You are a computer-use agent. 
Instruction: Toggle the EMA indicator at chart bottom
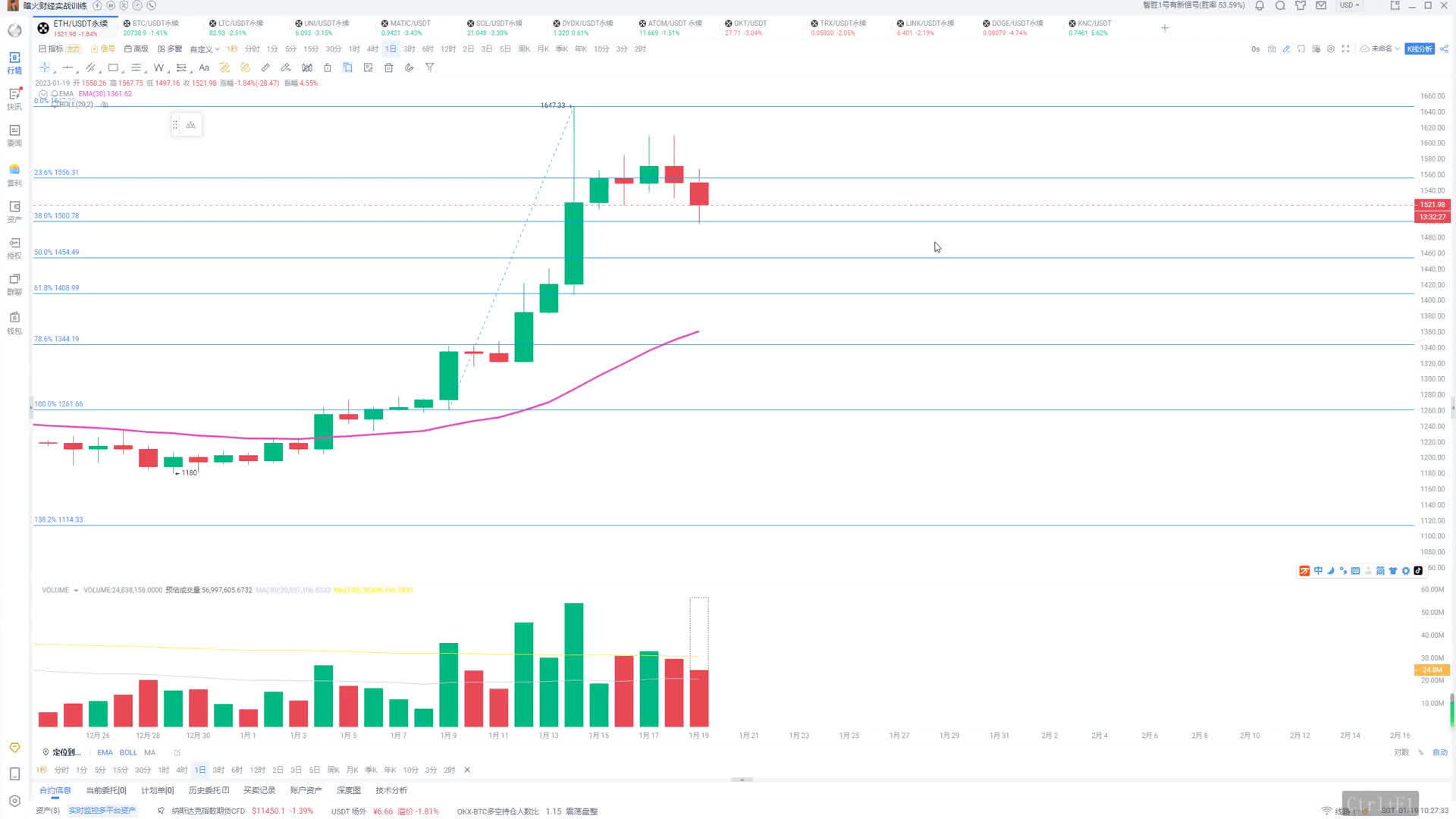[105, 753]
